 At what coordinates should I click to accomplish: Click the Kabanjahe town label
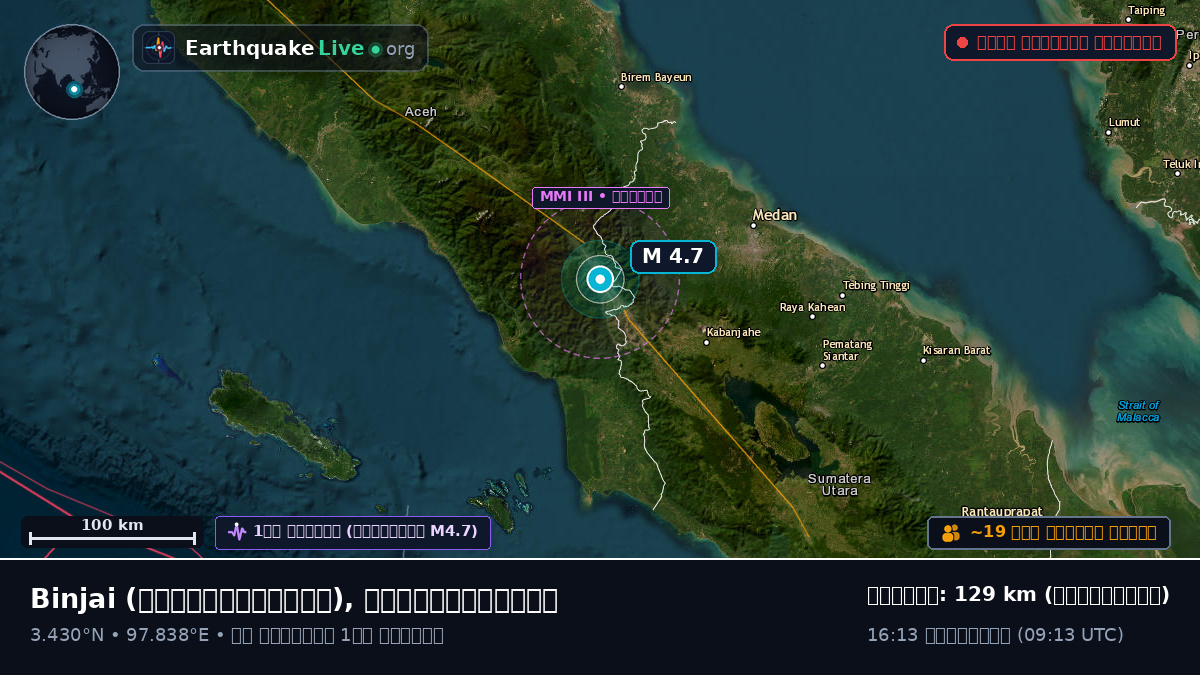(733, 332)
